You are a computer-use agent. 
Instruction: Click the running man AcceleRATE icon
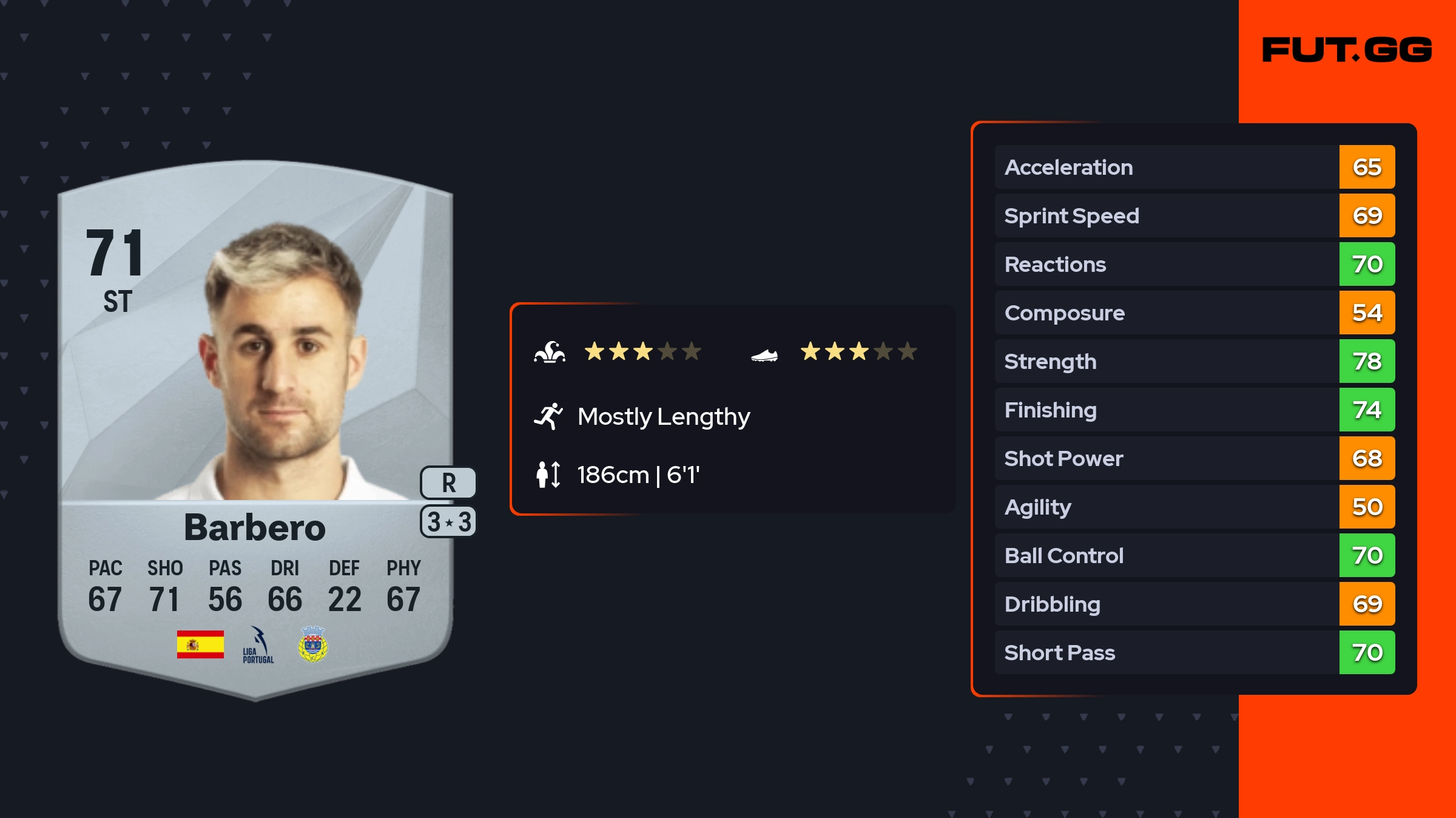coord(548,416)
